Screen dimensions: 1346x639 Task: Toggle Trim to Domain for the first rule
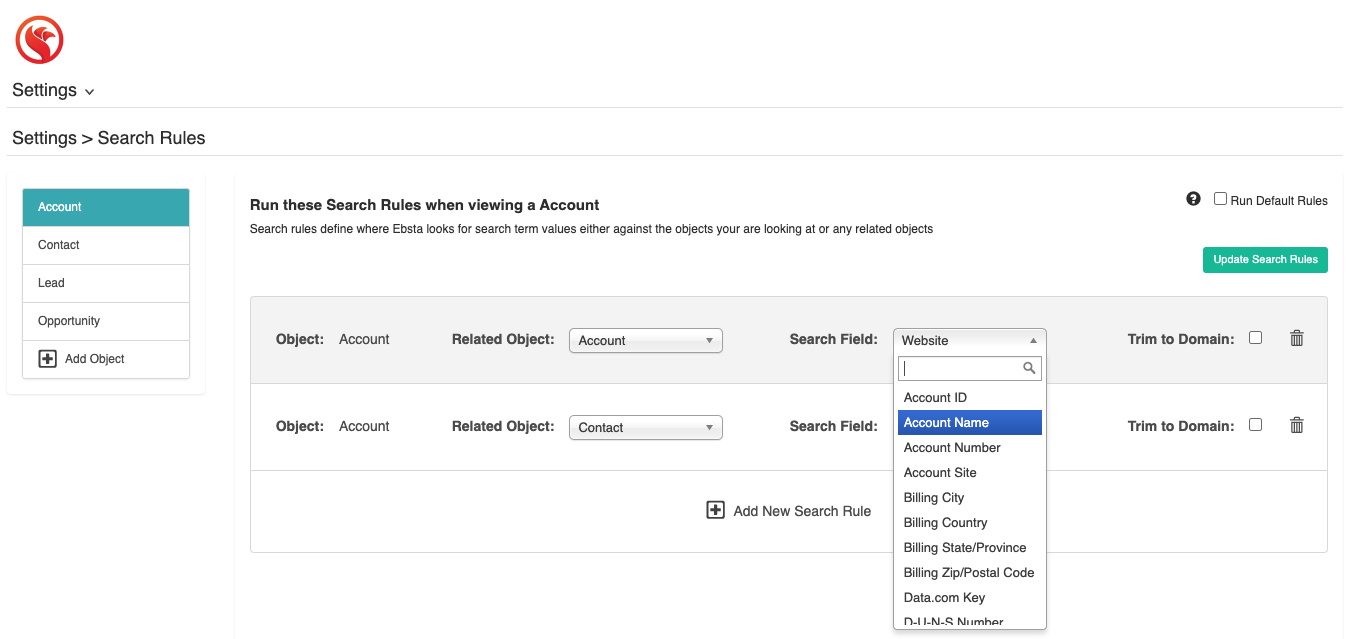click(1255, 338)
